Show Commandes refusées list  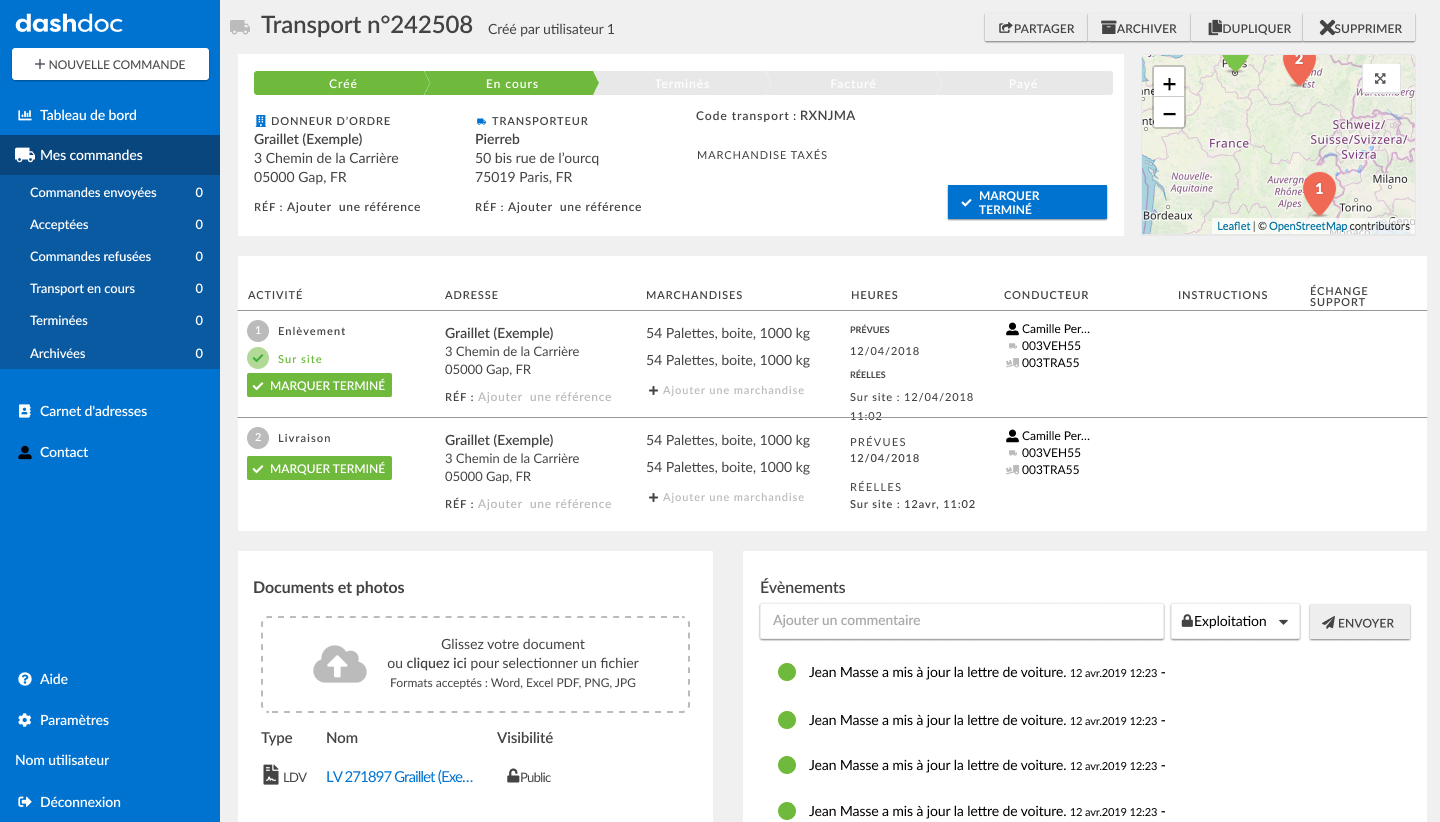pyautogui.click(x=110, y=256)
